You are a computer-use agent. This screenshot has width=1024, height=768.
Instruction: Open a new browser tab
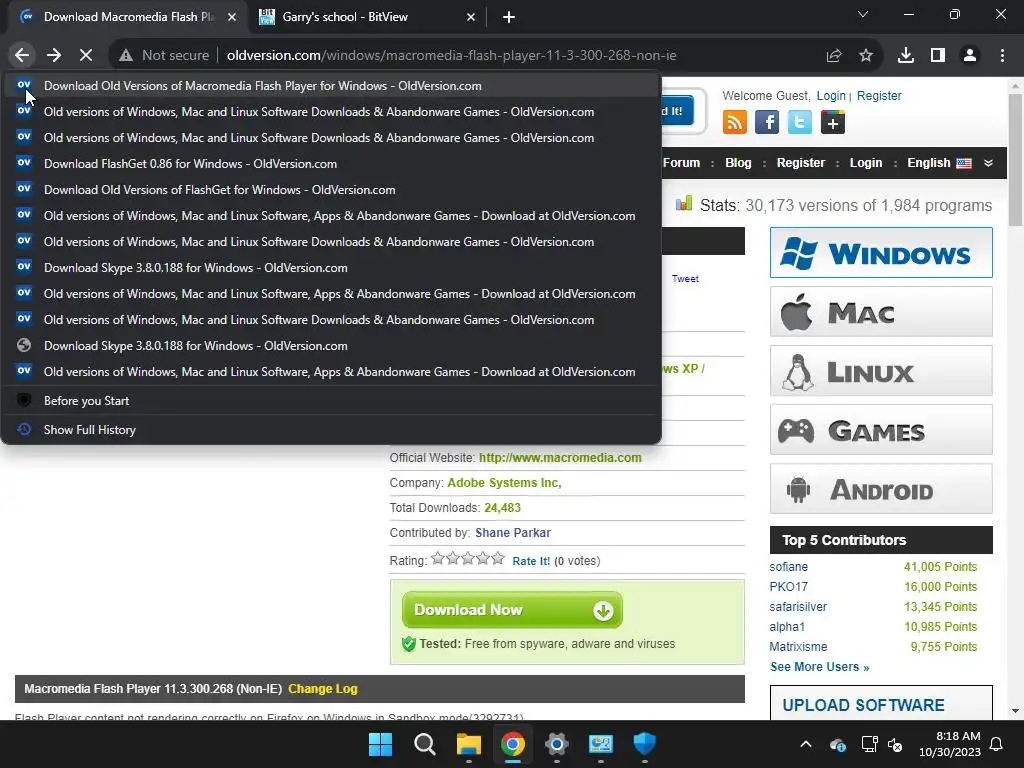click(x=509, y=17)
